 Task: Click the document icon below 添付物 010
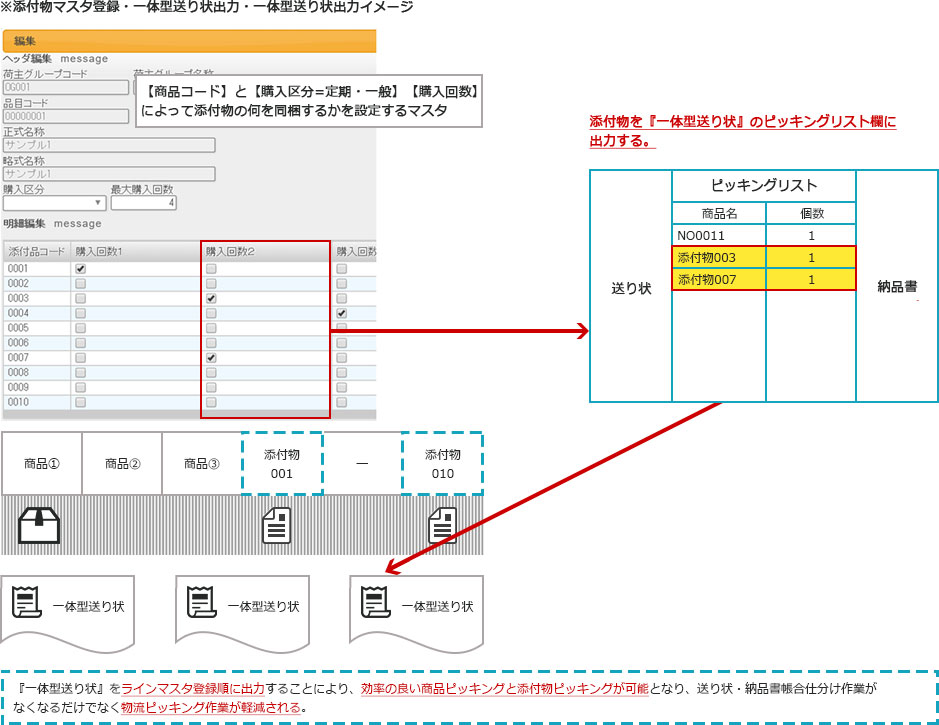tap(442, 525)
